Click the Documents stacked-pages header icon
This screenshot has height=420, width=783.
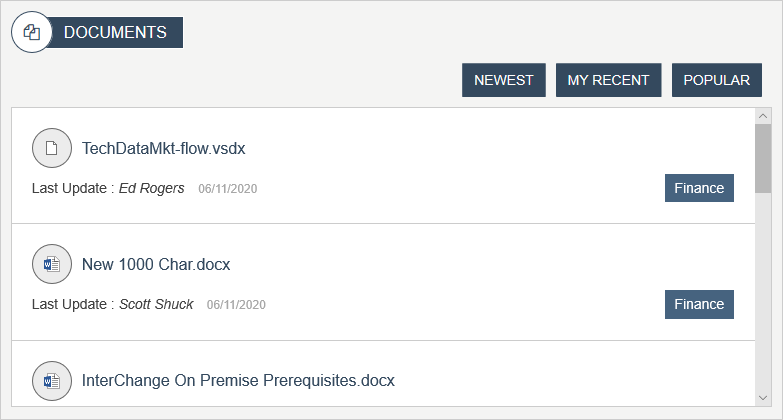click(x=31, y=33)
